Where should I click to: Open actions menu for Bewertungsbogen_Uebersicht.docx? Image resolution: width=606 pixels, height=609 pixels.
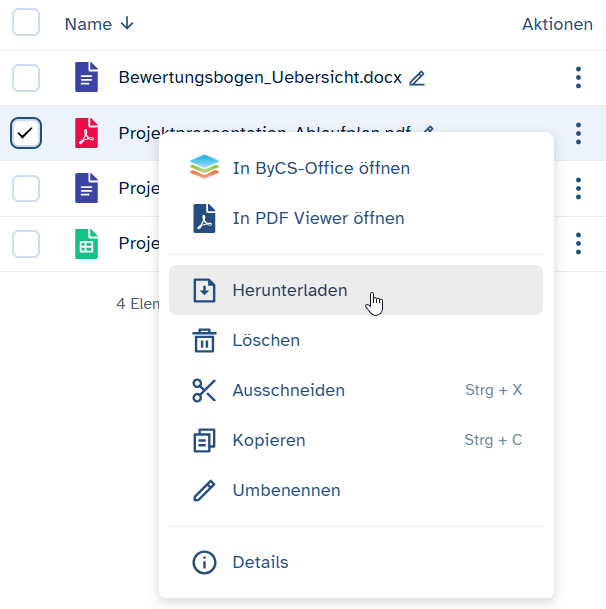[577, 78]
